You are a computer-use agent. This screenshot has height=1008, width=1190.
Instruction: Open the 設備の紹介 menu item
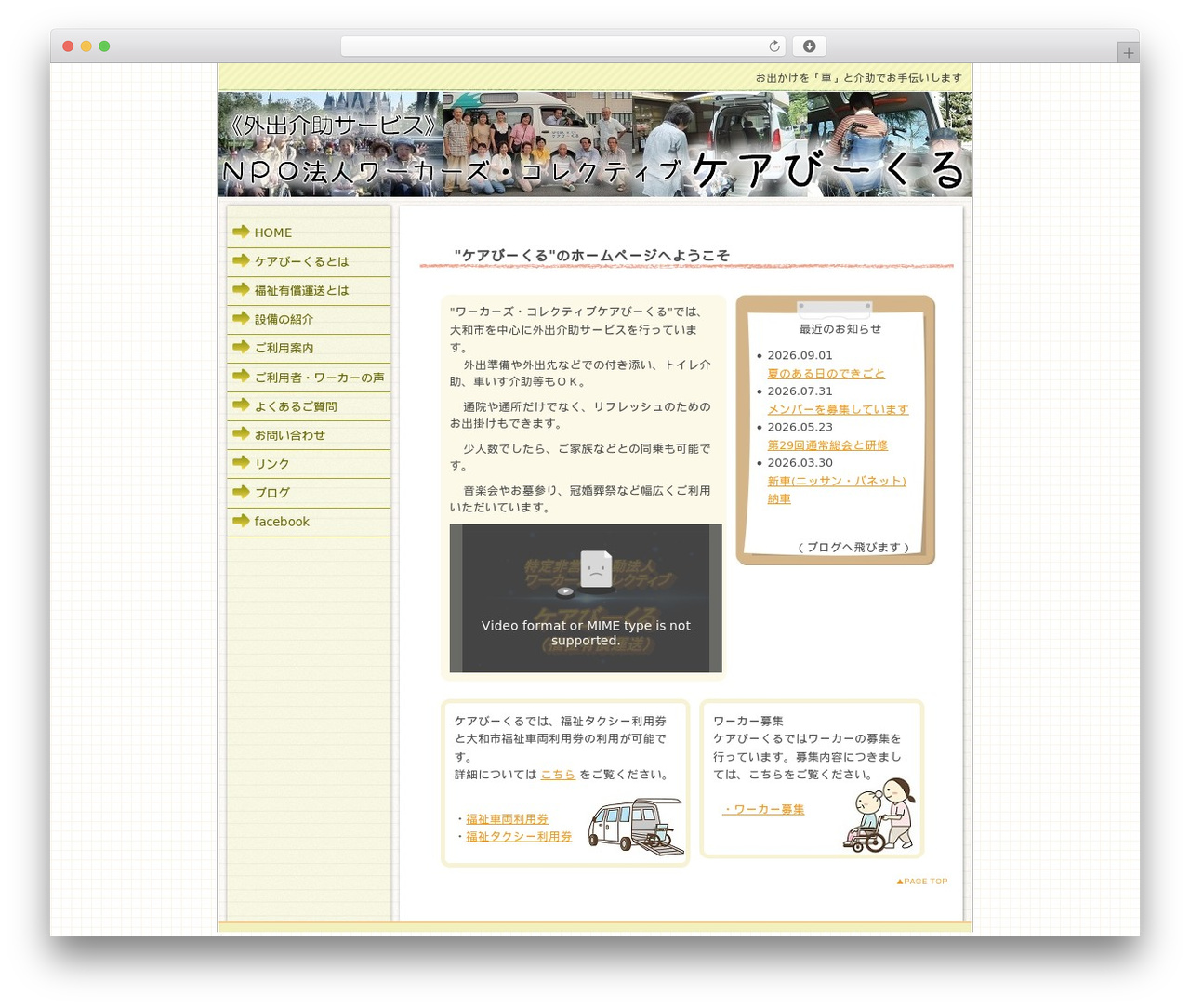pyautogui.click(x=309, y=319)
